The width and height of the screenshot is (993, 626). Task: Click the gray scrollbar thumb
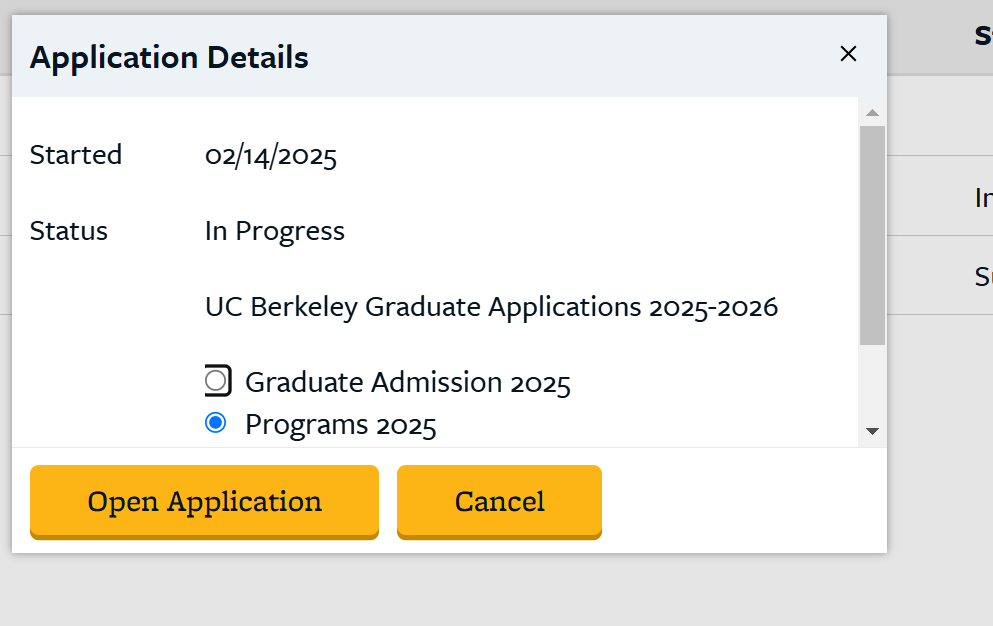pos(872,235)
